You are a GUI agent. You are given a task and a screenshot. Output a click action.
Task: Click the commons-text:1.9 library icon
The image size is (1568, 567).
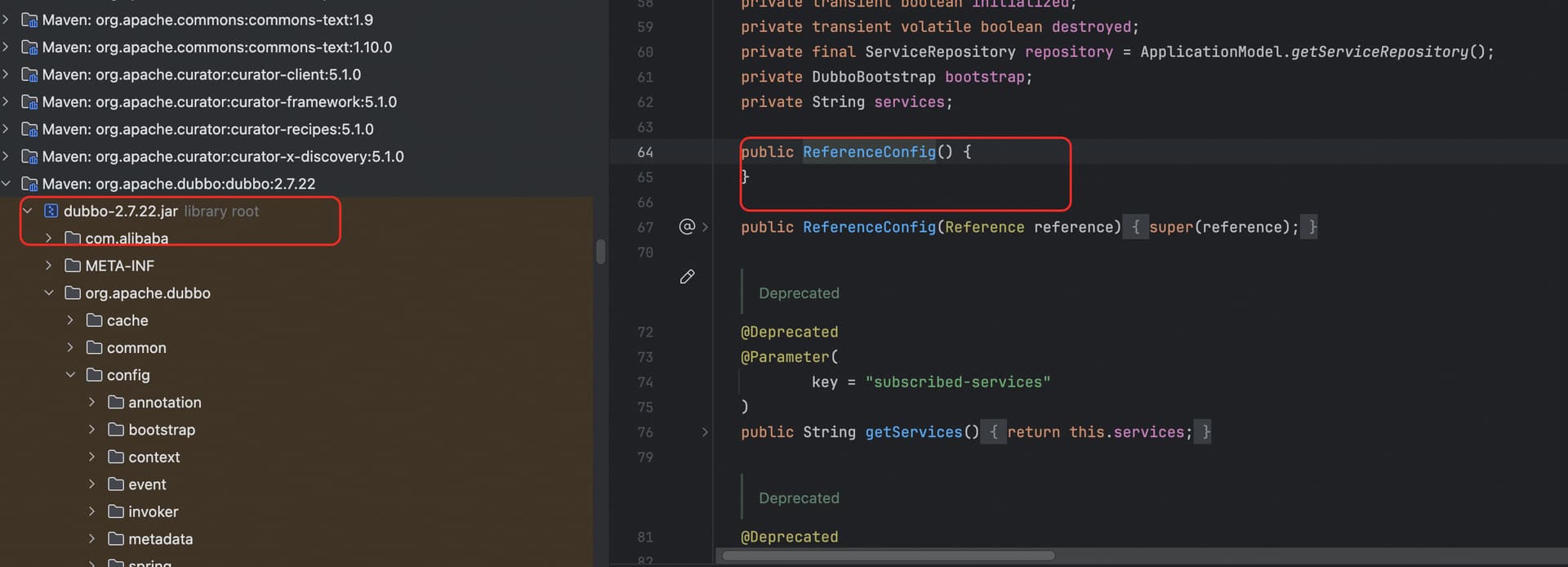point(29,20)
